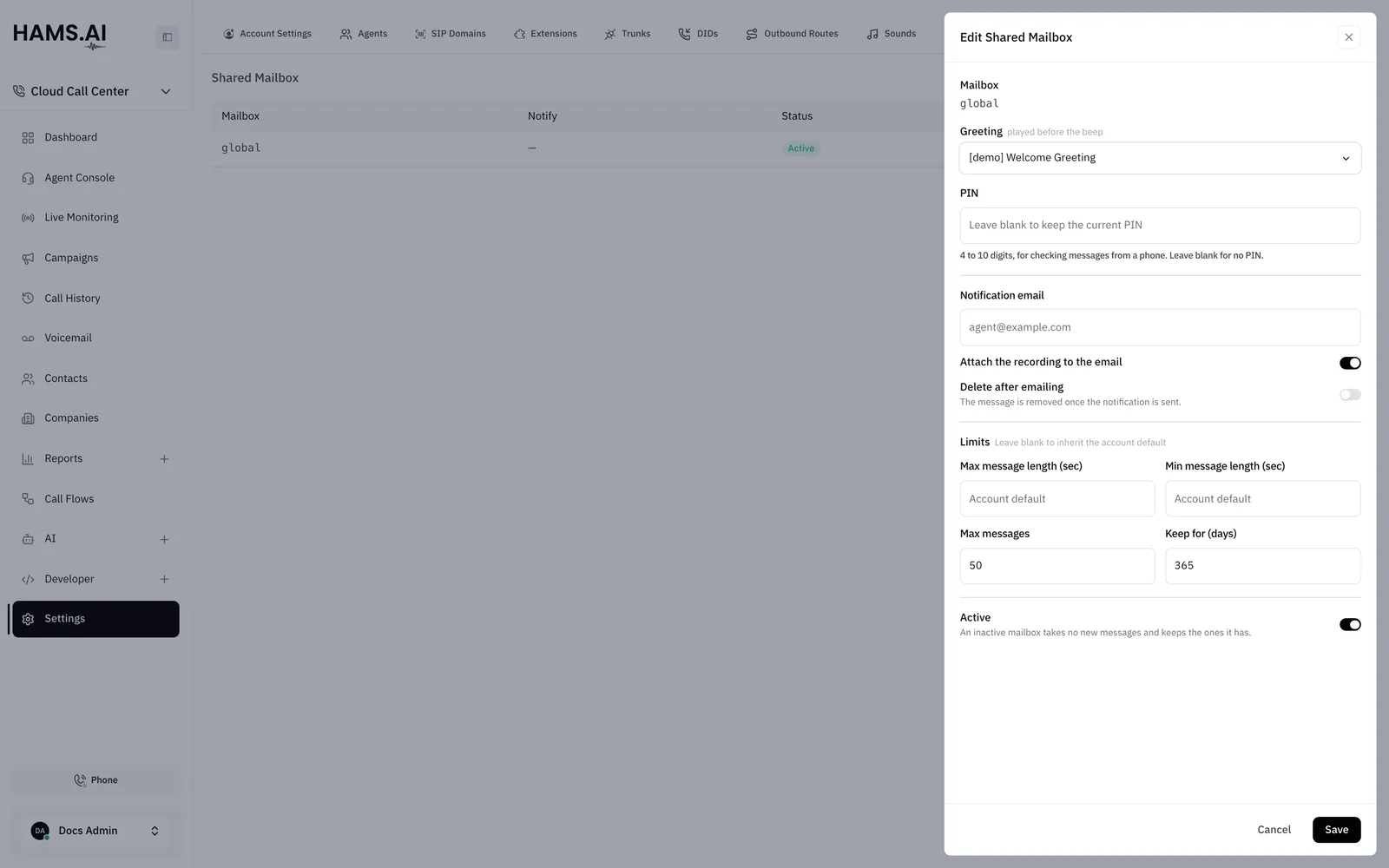Expand Cloud Call Center selector

pos(93,91)
